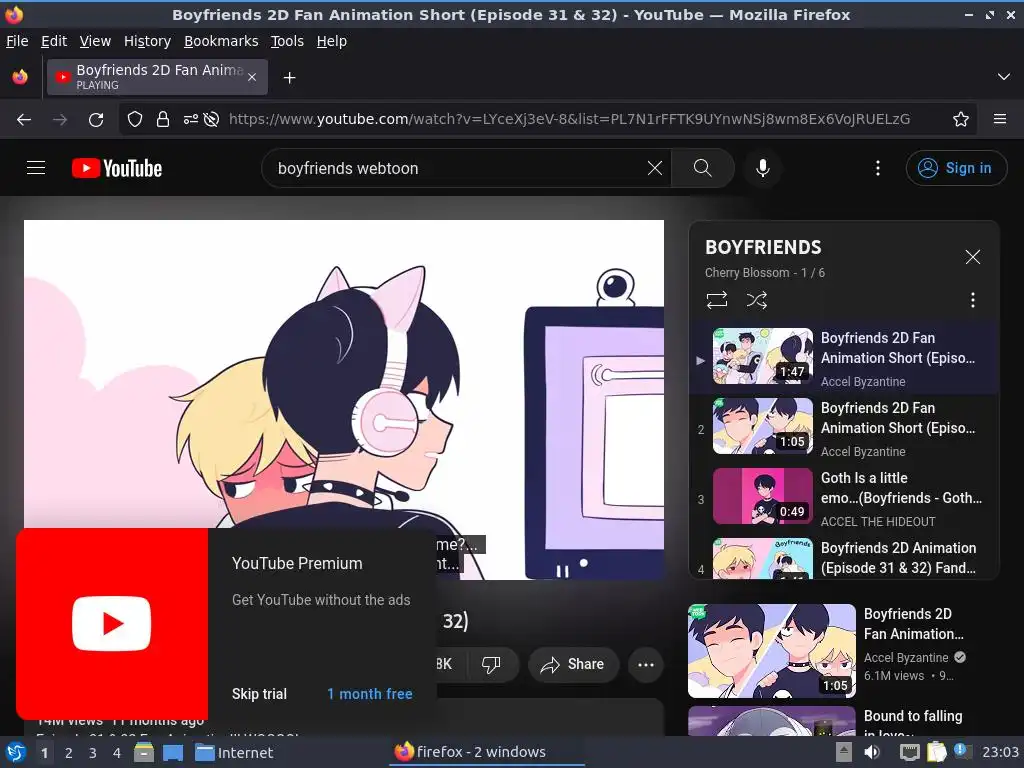Open more actions ellipsis under video
Screen dimensions: 1024x768
646,665
